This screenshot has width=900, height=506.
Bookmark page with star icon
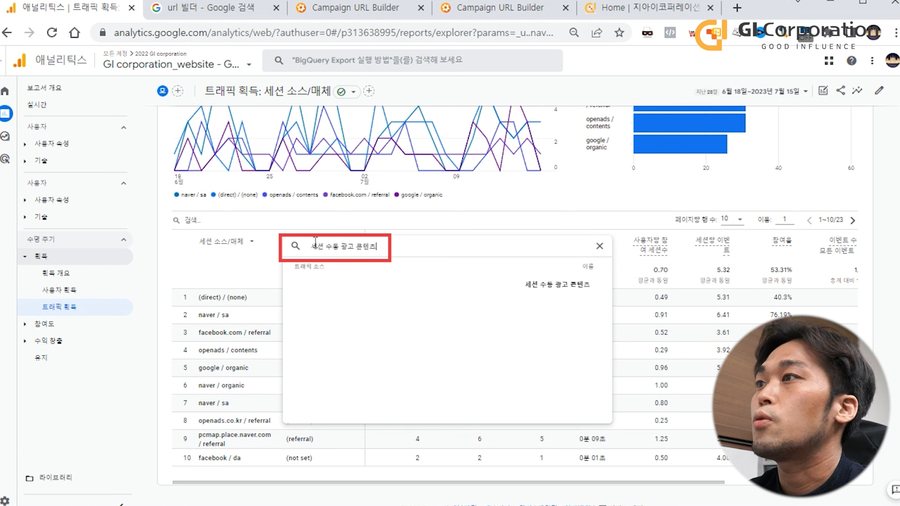619,33
